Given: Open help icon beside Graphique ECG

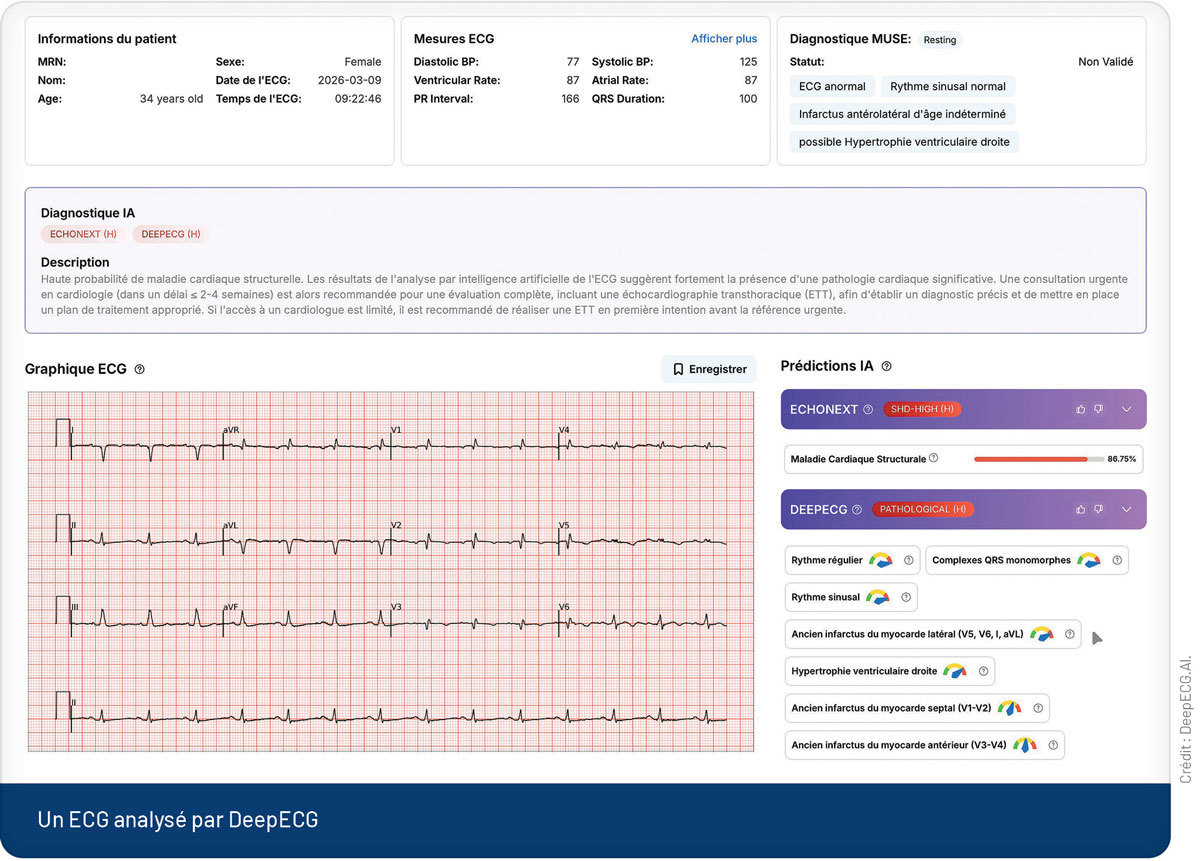Looking at the screenshot, I should (x=139, y=369).
